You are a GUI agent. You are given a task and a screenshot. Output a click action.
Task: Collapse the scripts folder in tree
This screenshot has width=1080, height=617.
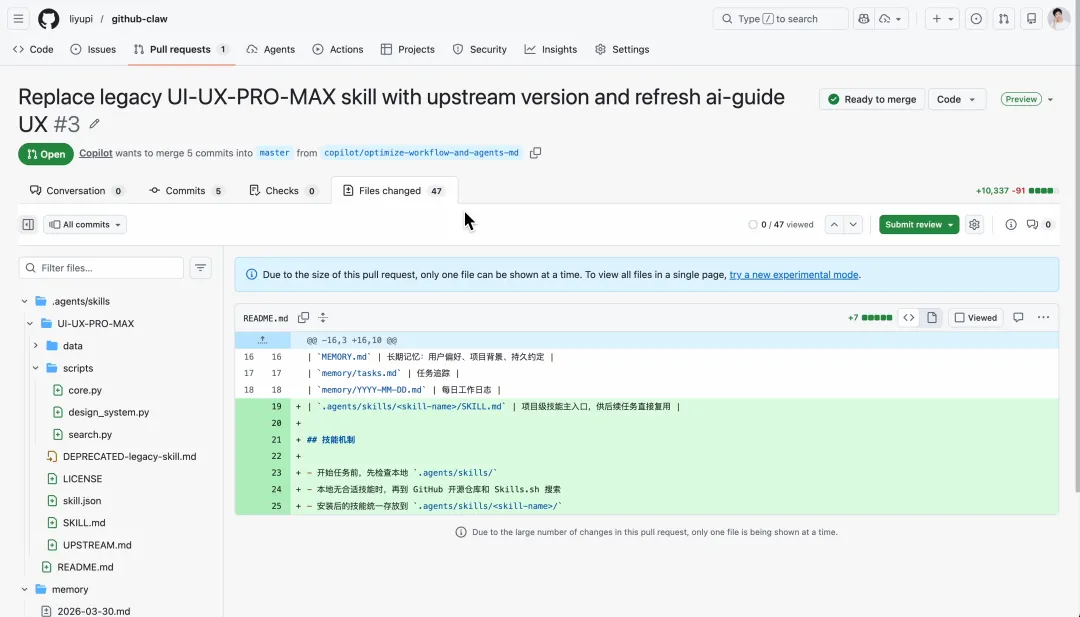click(x=36, y=368)
